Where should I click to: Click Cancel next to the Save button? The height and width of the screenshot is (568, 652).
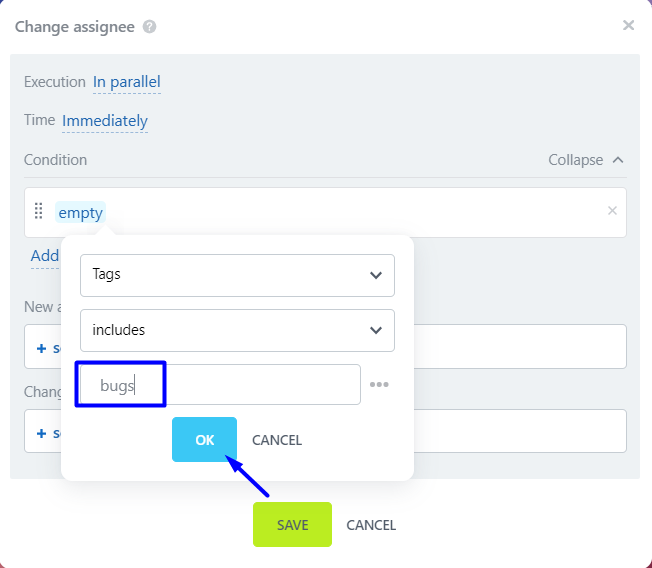pos(371,525)
